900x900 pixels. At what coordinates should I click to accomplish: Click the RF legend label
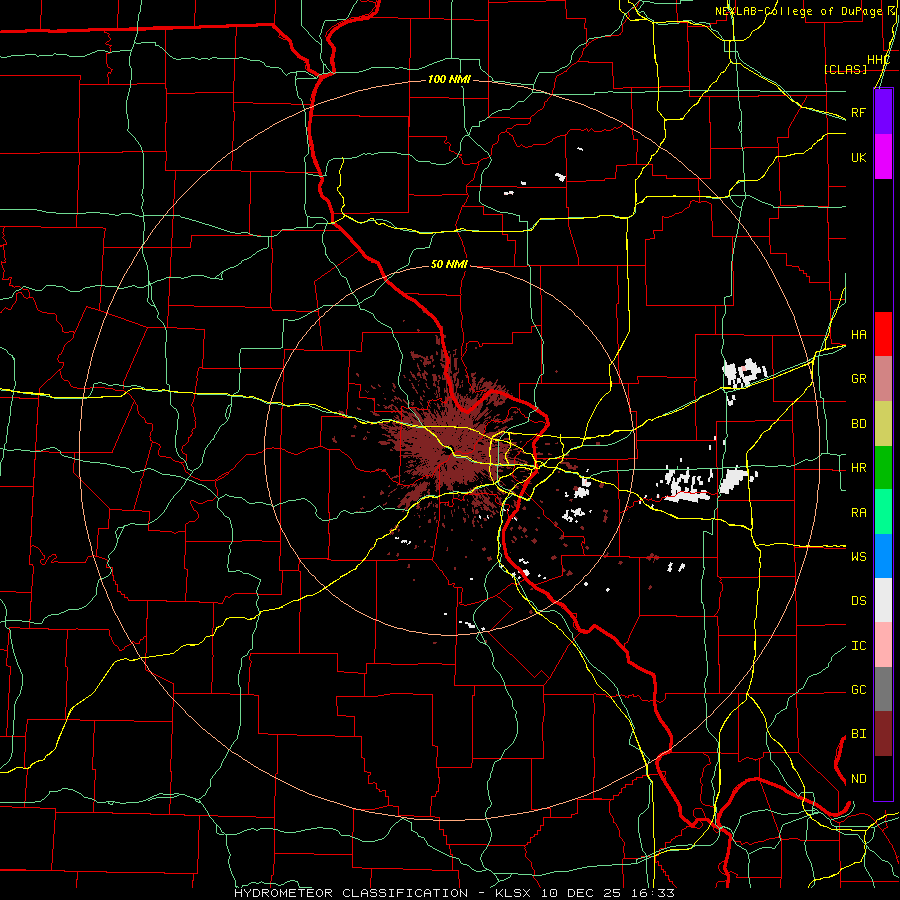[x=858, y=112]
